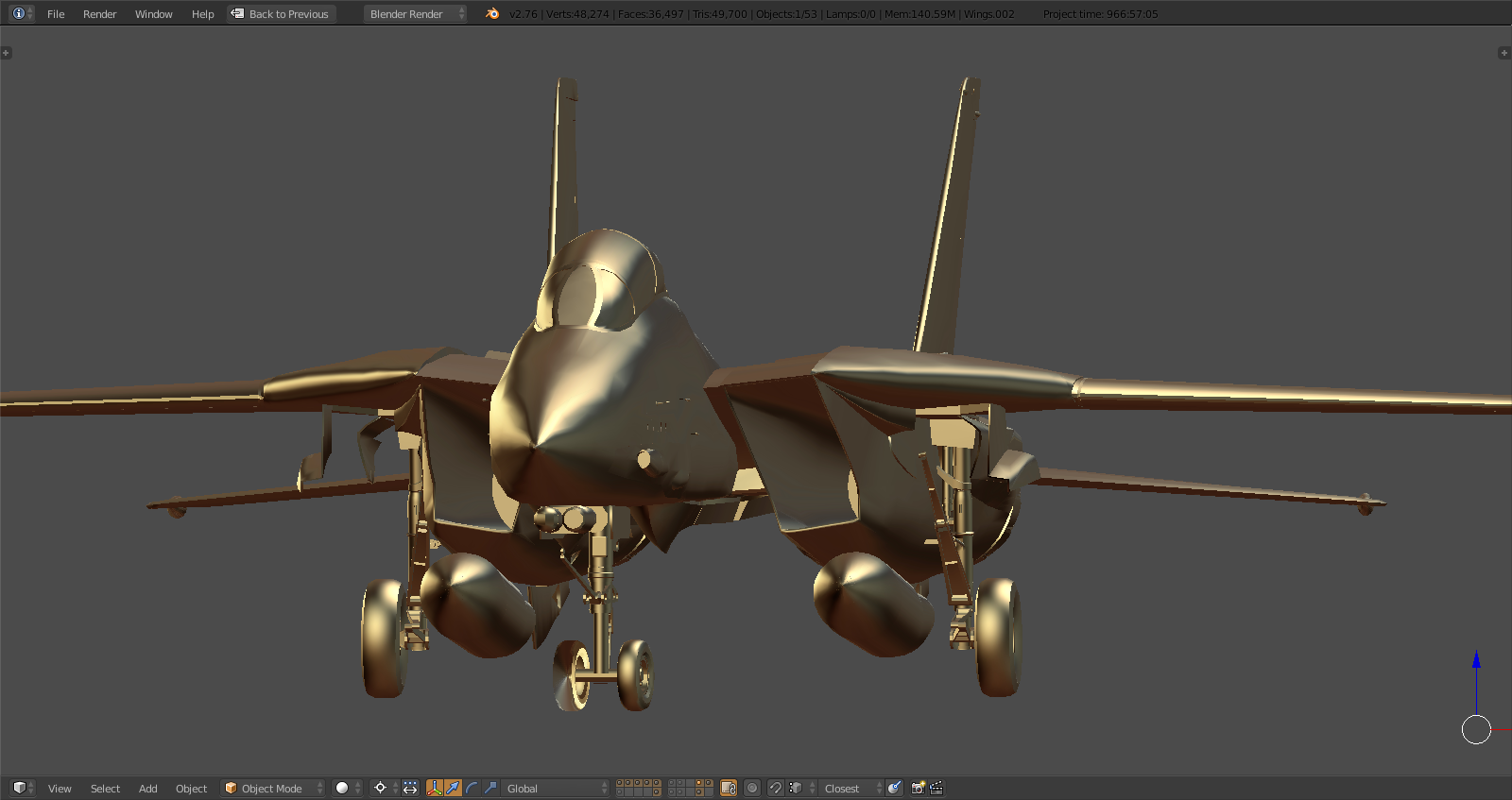Enable the translate manipulator arrow
1512x800 pixels.
(454, 788)
